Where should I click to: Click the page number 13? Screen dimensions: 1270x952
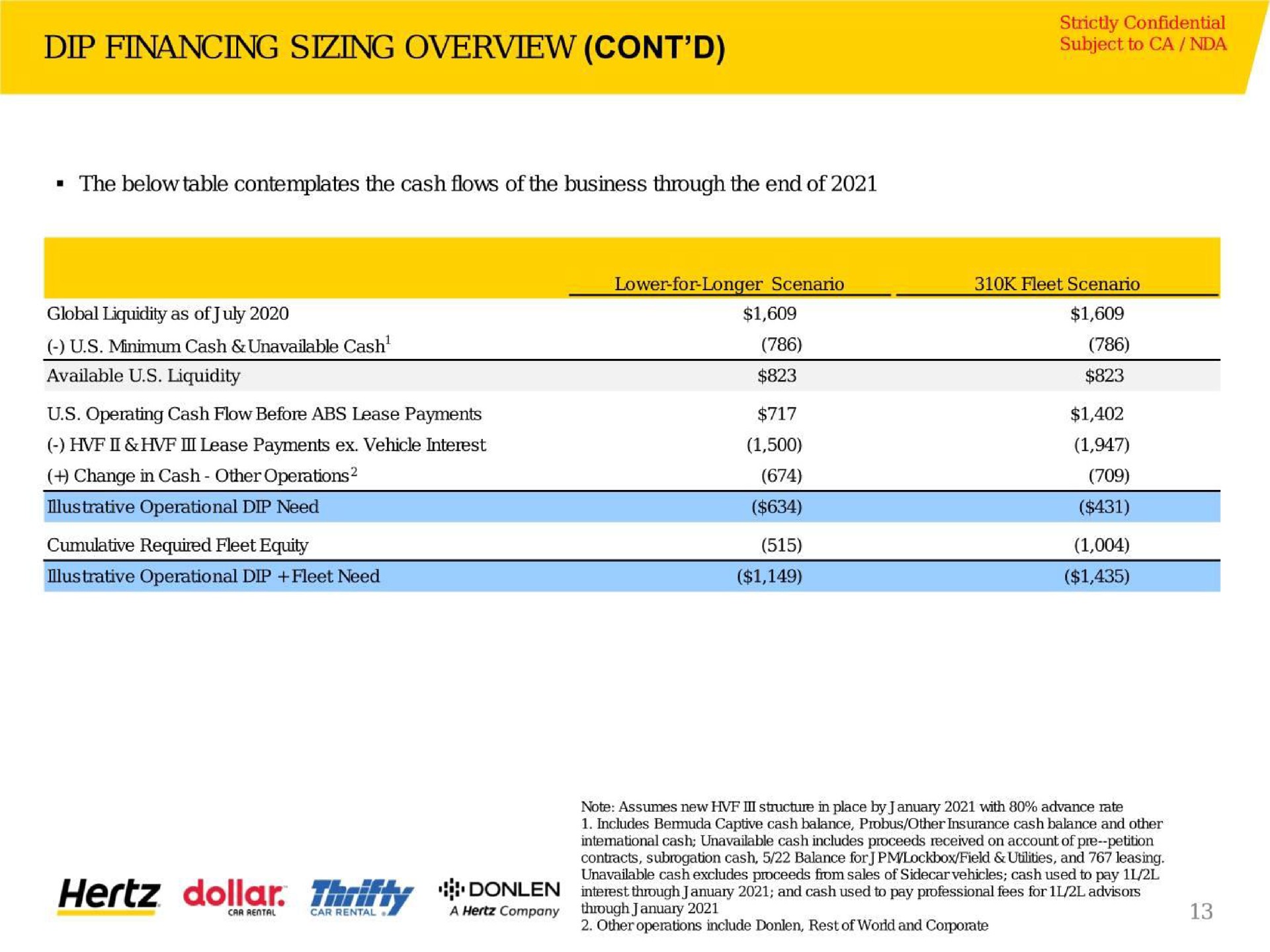tap(1201, 912)
